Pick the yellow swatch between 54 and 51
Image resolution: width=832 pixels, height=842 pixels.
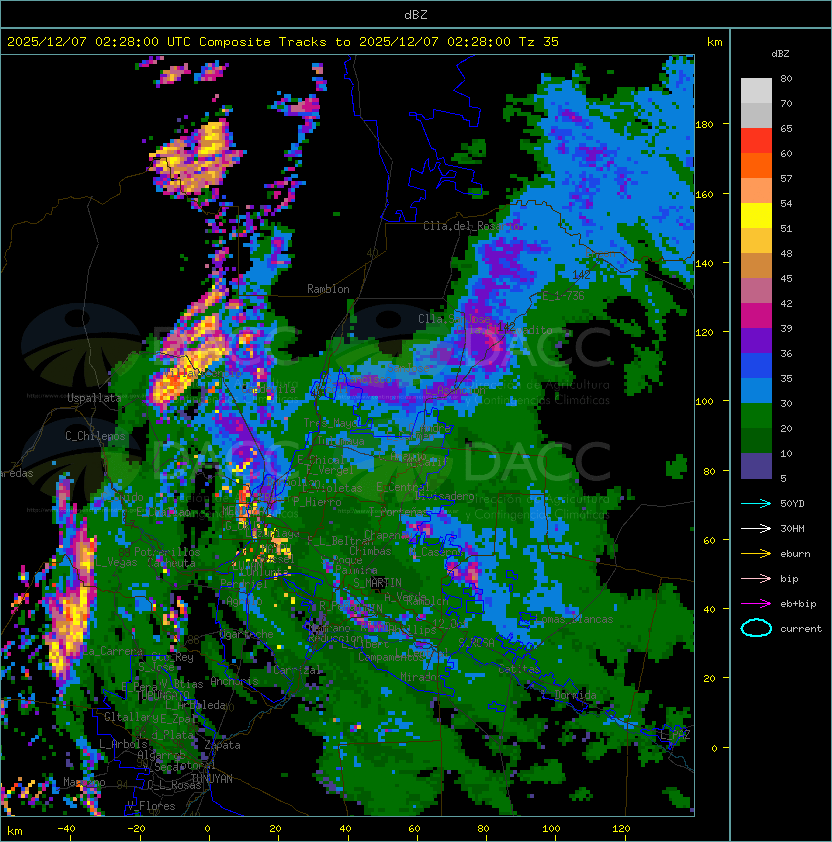point(756,216)
